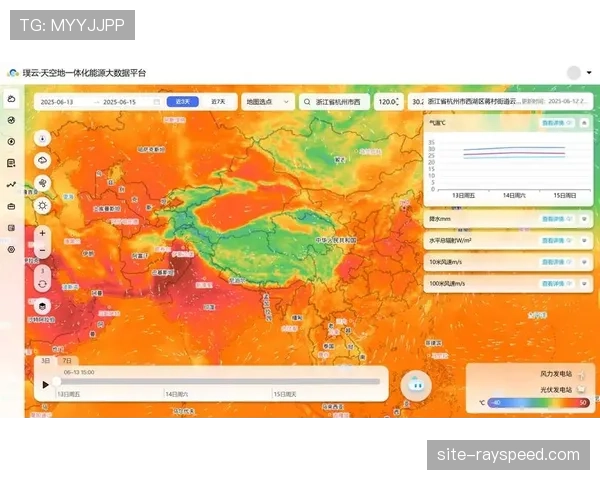The image size is (600, 480).
Task: Toggle the 风力发电站 layer switch
Action: 581,374
